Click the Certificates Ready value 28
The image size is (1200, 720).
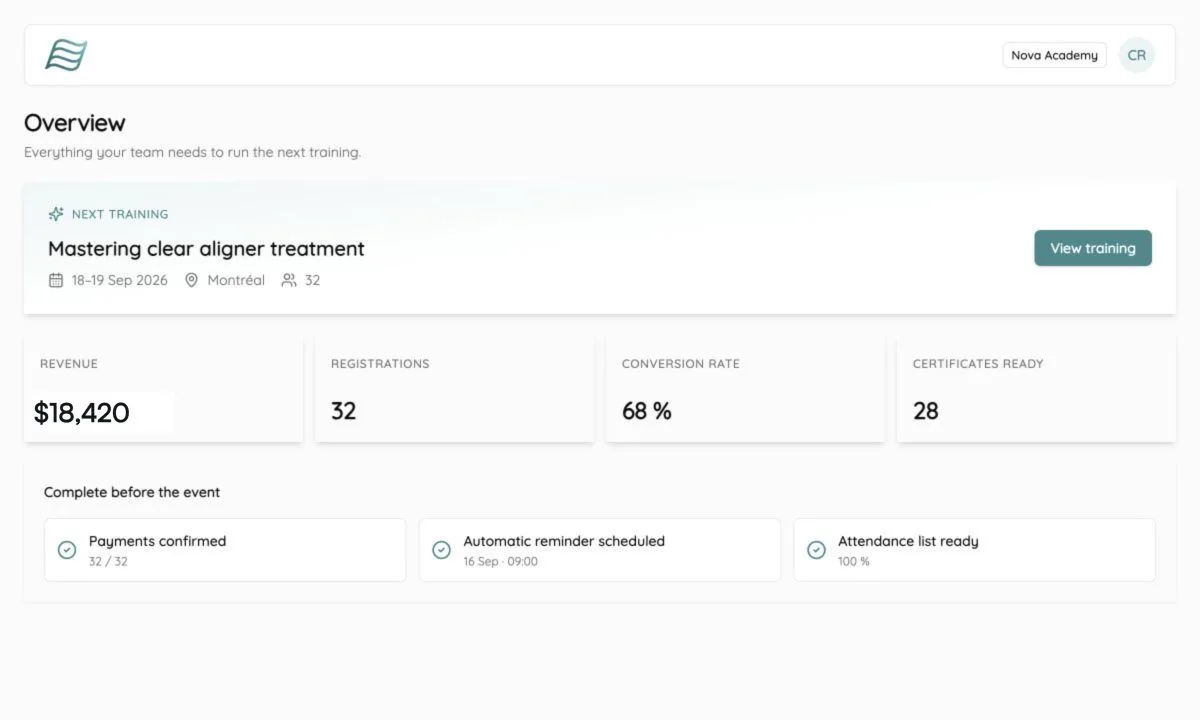tap(926, 411)
